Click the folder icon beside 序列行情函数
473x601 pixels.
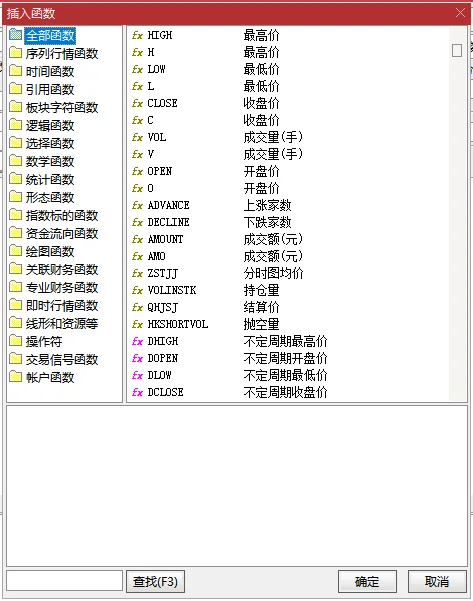coord(15,53)
